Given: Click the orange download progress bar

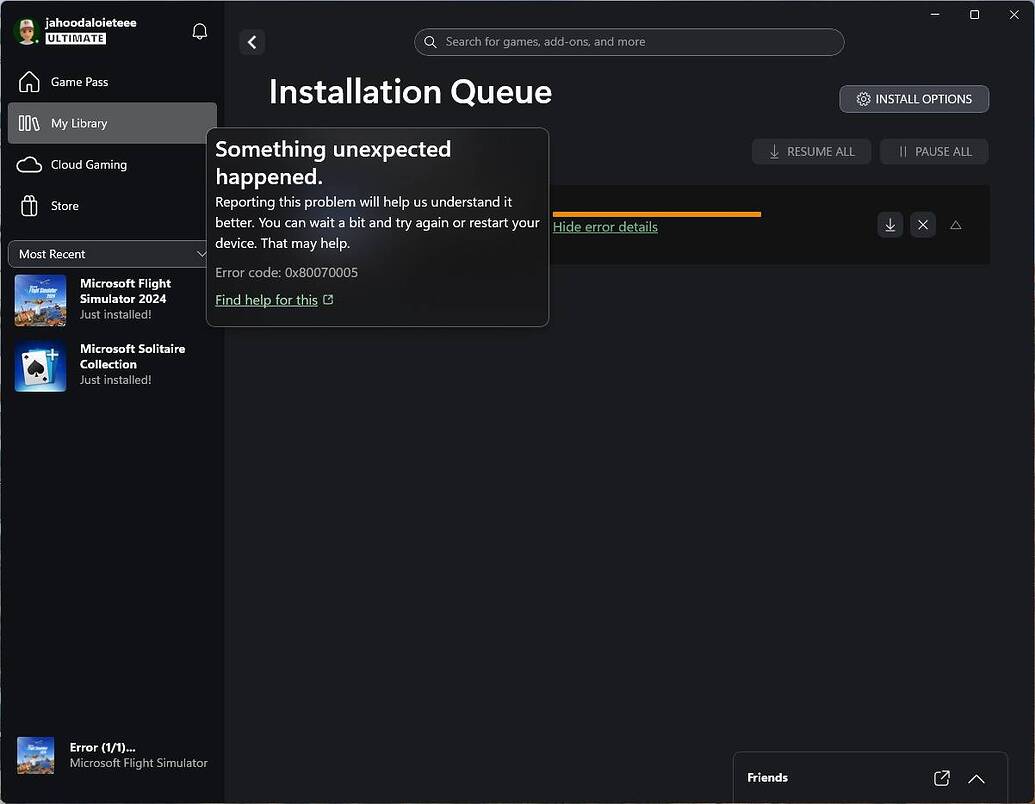Looking at the screenshot, I should (657, 213).
